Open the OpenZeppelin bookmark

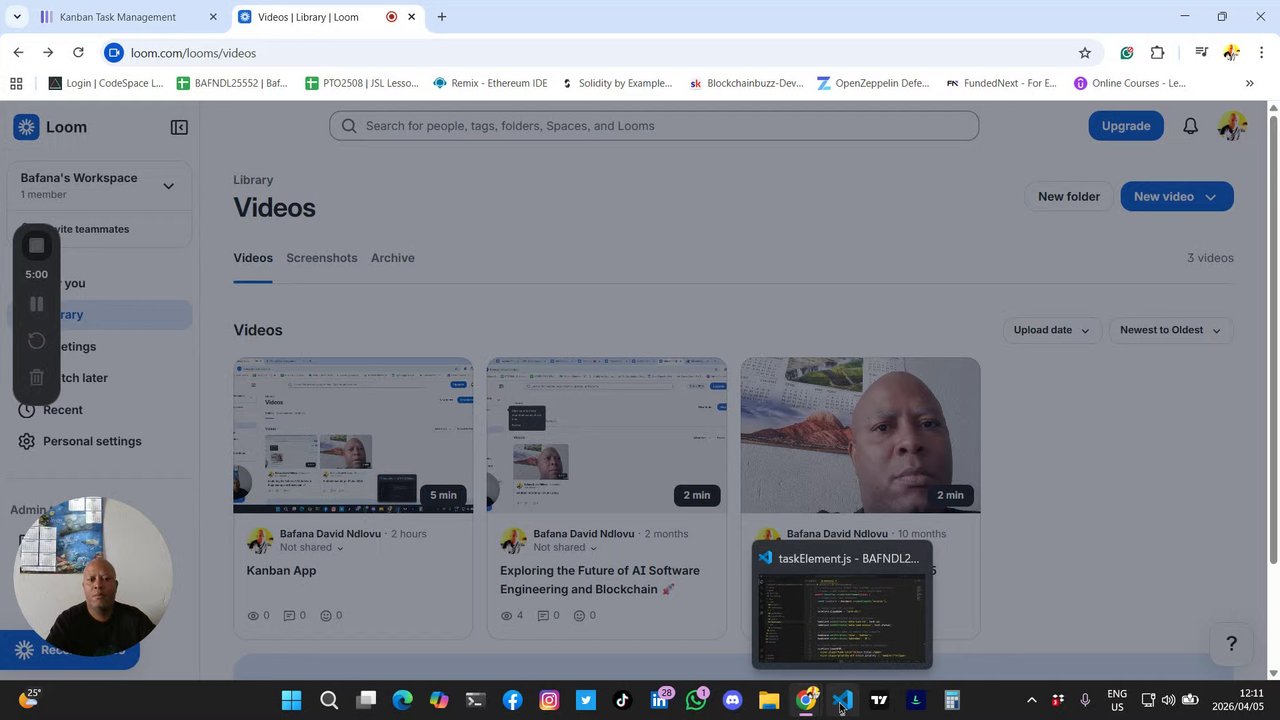click(x=873, y=84)
